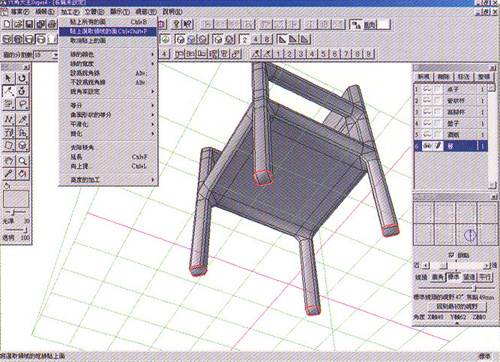Expand the 平滑化 submenu entry
The image size is (500, 362).
click(107, 124)
